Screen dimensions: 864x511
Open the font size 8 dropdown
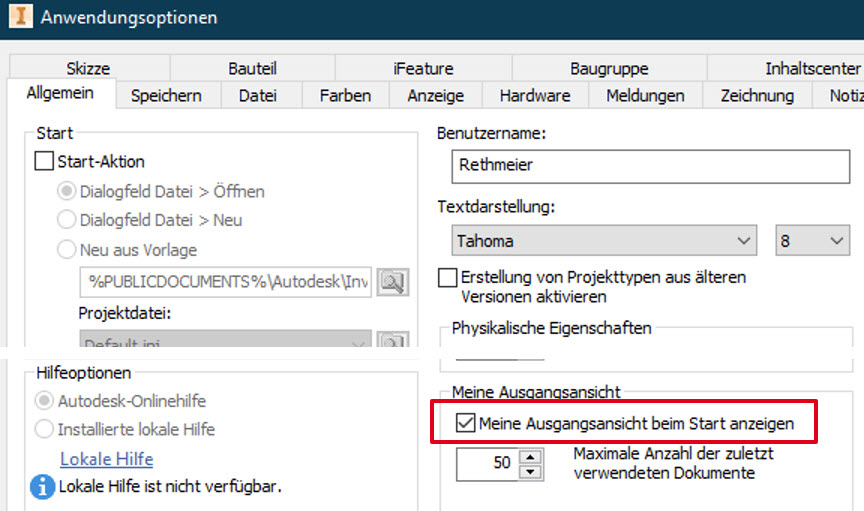click(812, 240)
